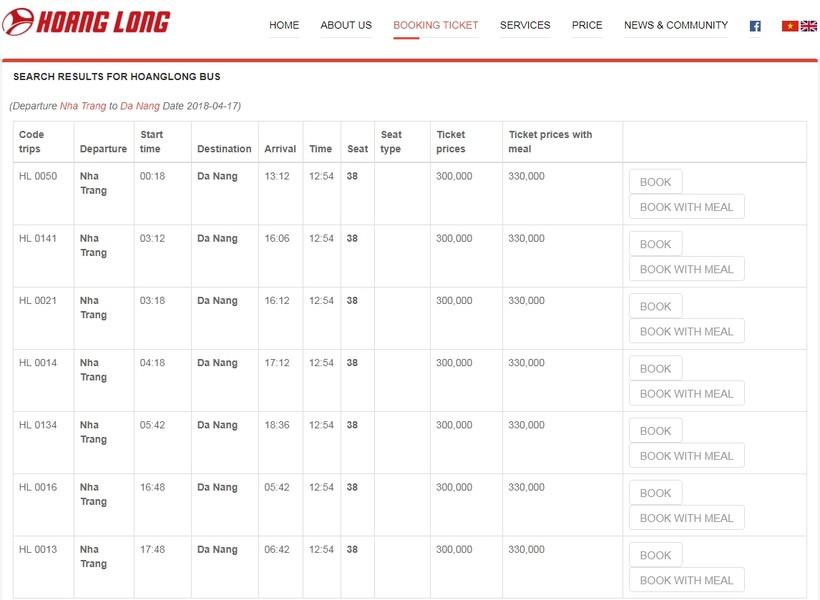Open the ABOUT US menu
The width and height of the screenshot is (820, 600).
coord(346,25)
